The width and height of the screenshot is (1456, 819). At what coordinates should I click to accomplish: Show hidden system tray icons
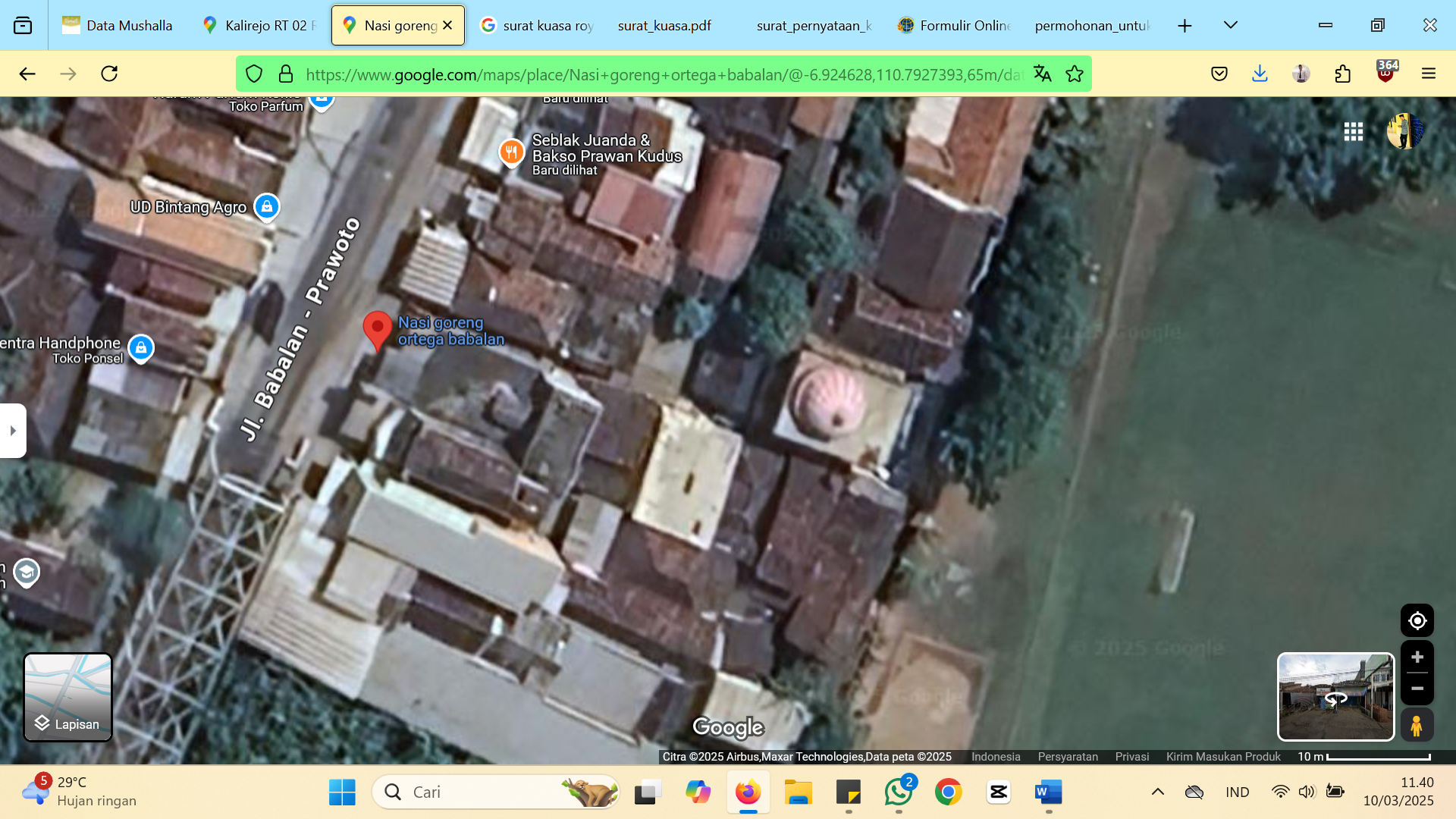pyautogui.click(x=1157, y=792)
